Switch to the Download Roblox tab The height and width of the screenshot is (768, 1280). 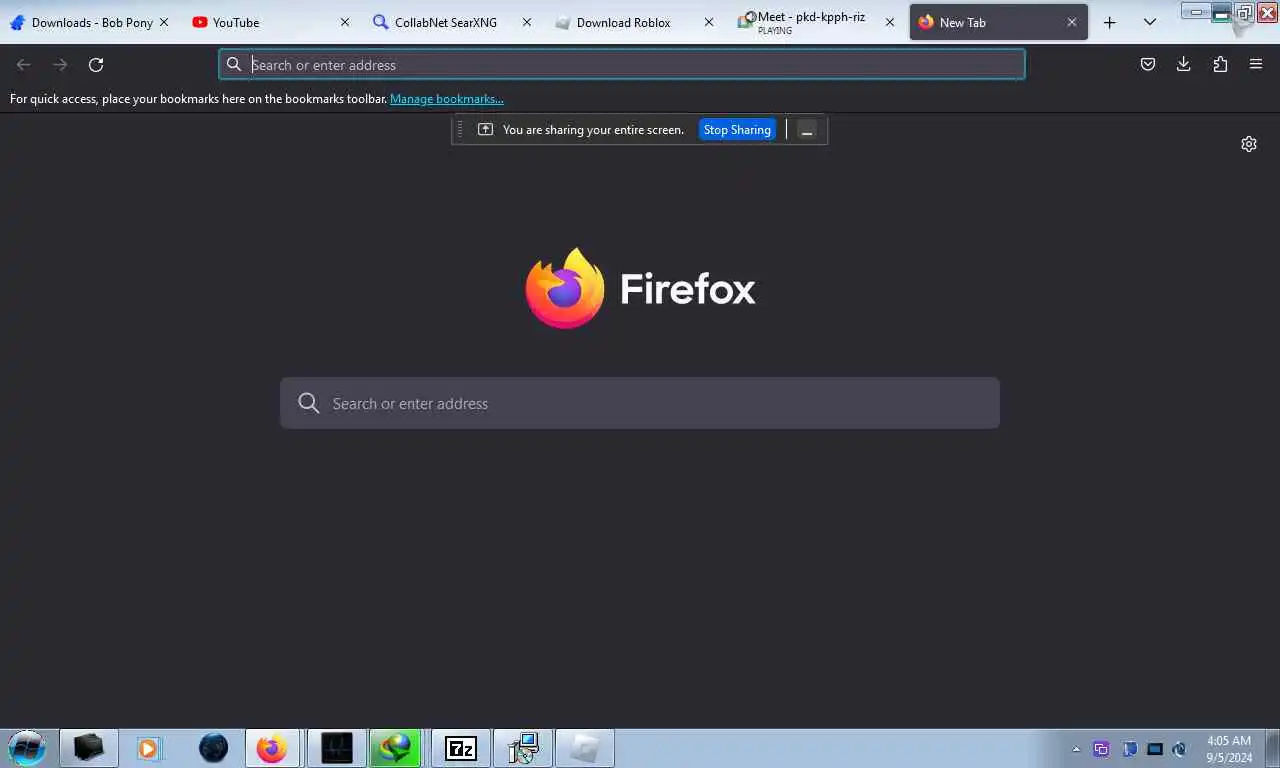click(x=634, y=22)
